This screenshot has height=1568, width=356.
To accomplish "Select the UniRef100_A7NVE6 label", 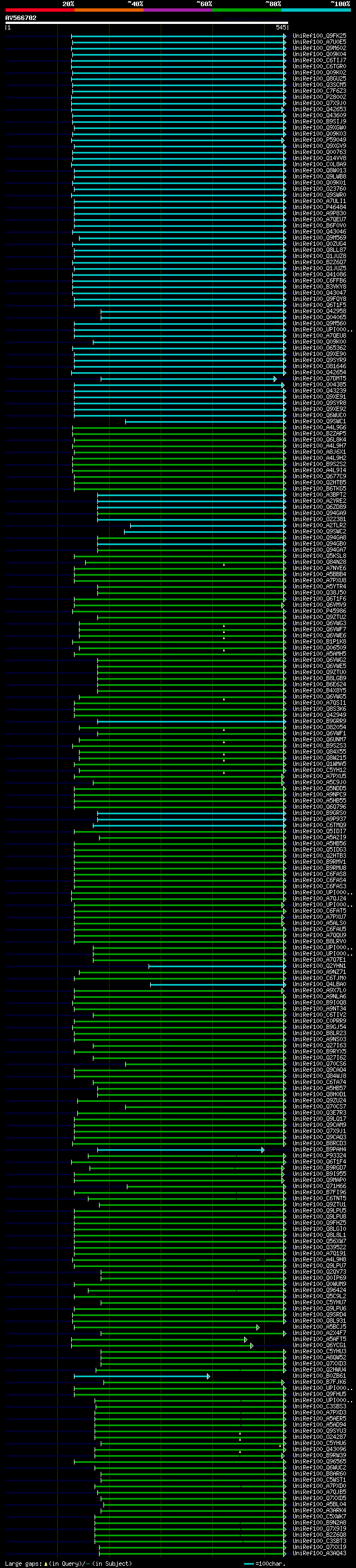I will (319, 568).
